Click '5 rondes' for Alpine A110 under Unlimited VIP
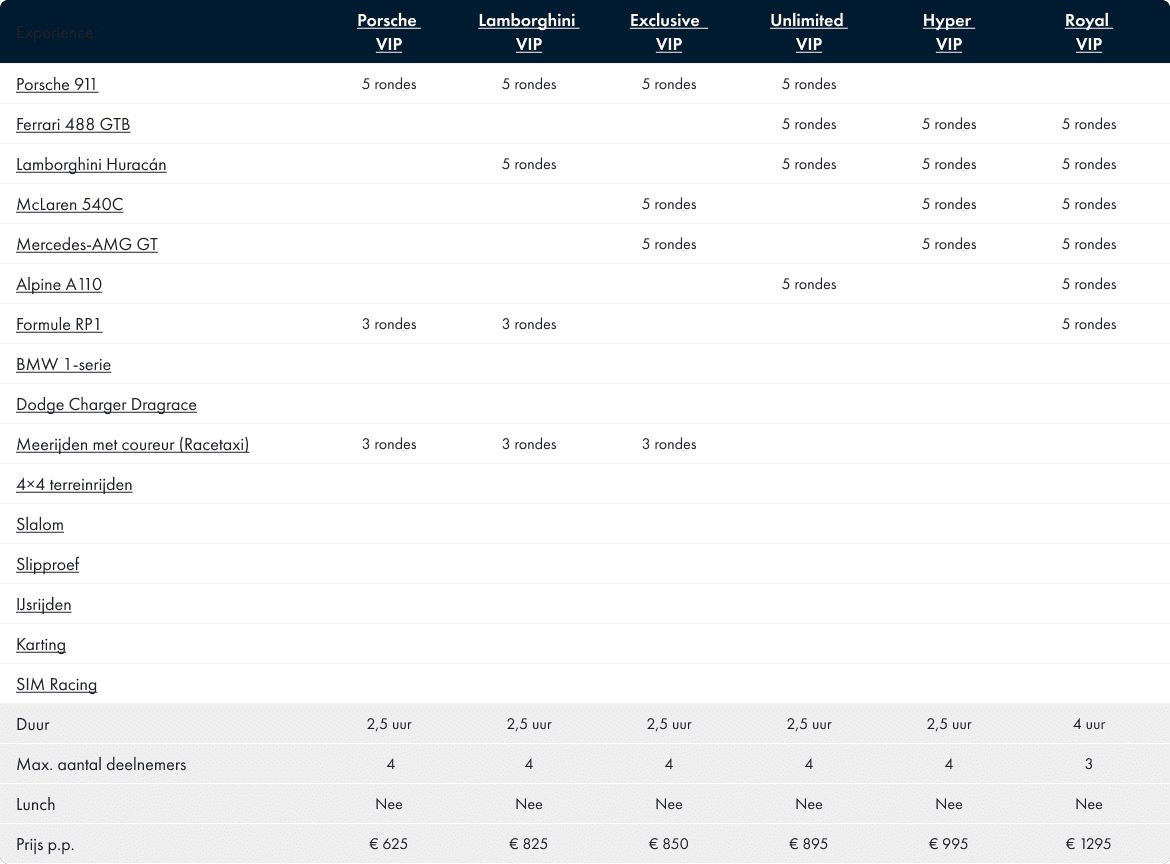Viewport: 1170px width, 864px height. (809, 284)
